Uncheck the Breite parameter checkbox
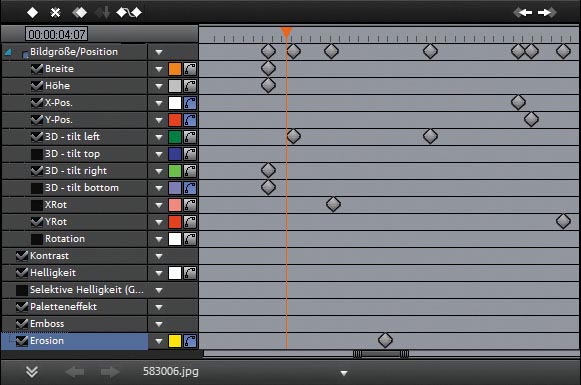 coord(37,69)
